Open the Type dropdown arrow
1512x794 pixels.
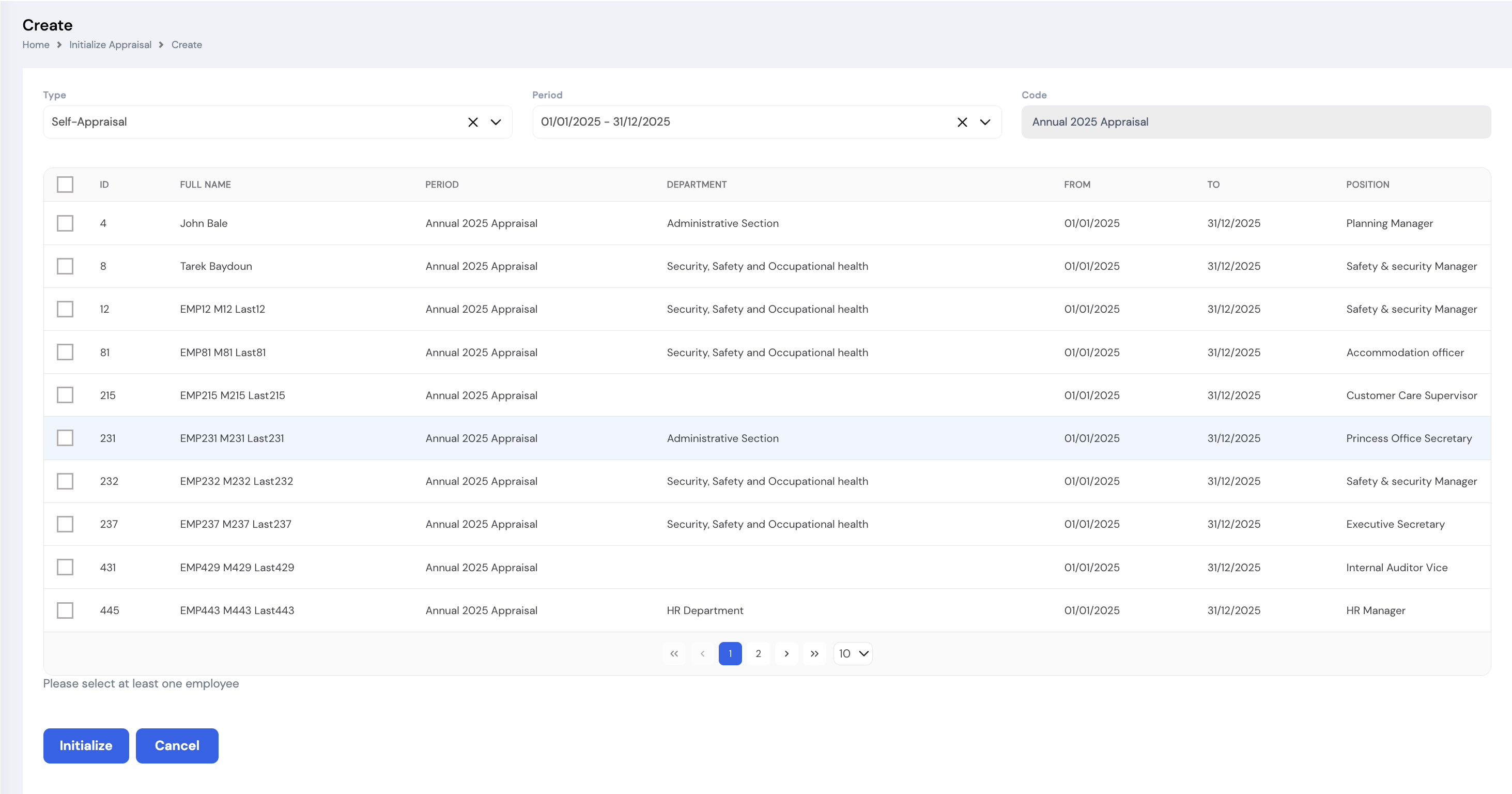[x=496, y=122]
